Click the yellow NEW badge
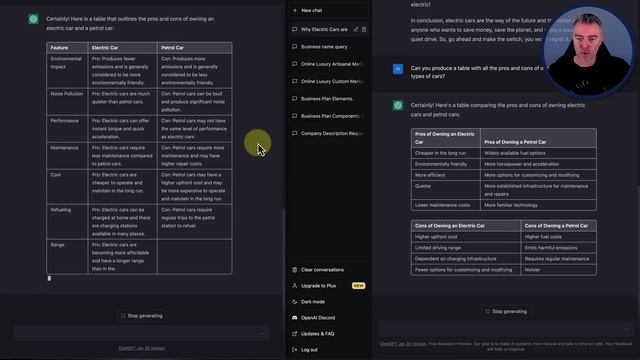 (358, 286)
